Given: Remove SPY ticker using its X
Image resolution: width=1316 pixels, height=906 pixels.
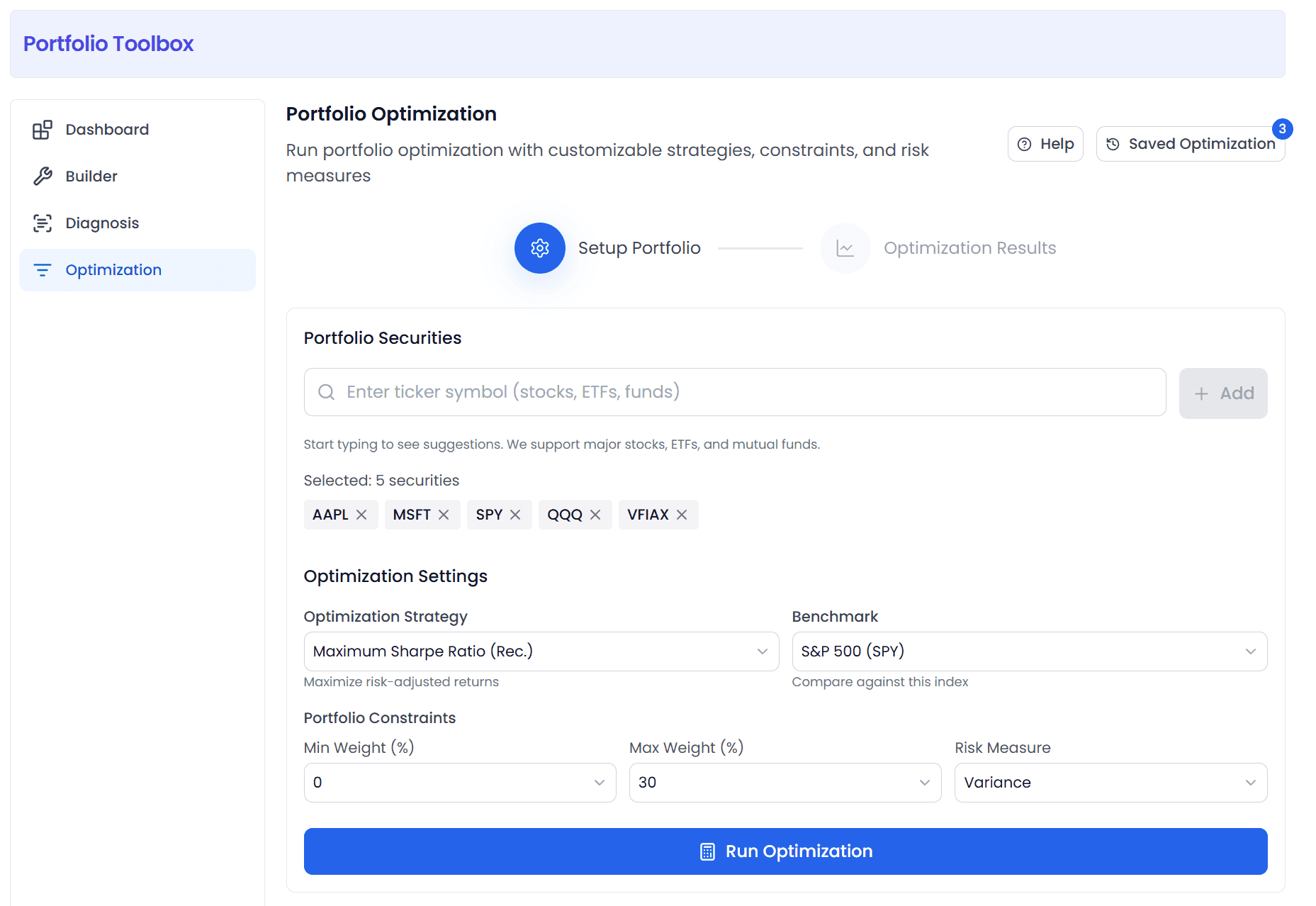Looking at the screenshot, I should (x=515, y=515).
